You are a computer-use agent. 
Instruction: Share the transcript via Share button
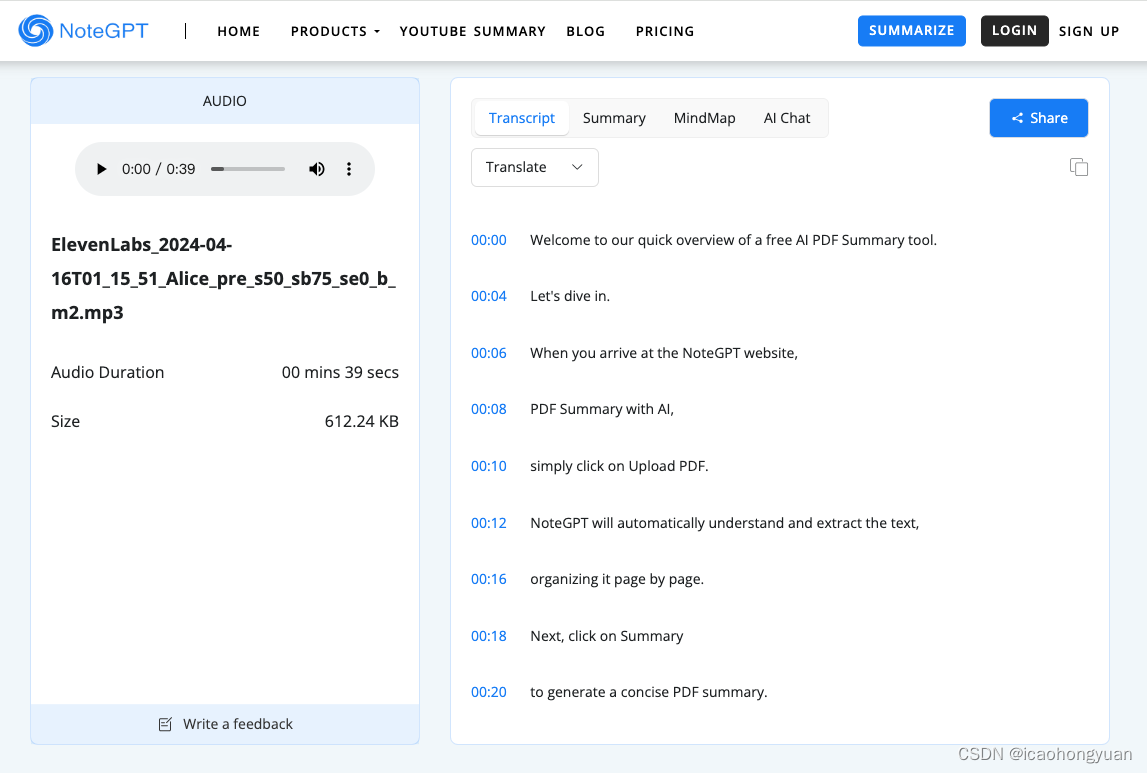coord(1039,118)
